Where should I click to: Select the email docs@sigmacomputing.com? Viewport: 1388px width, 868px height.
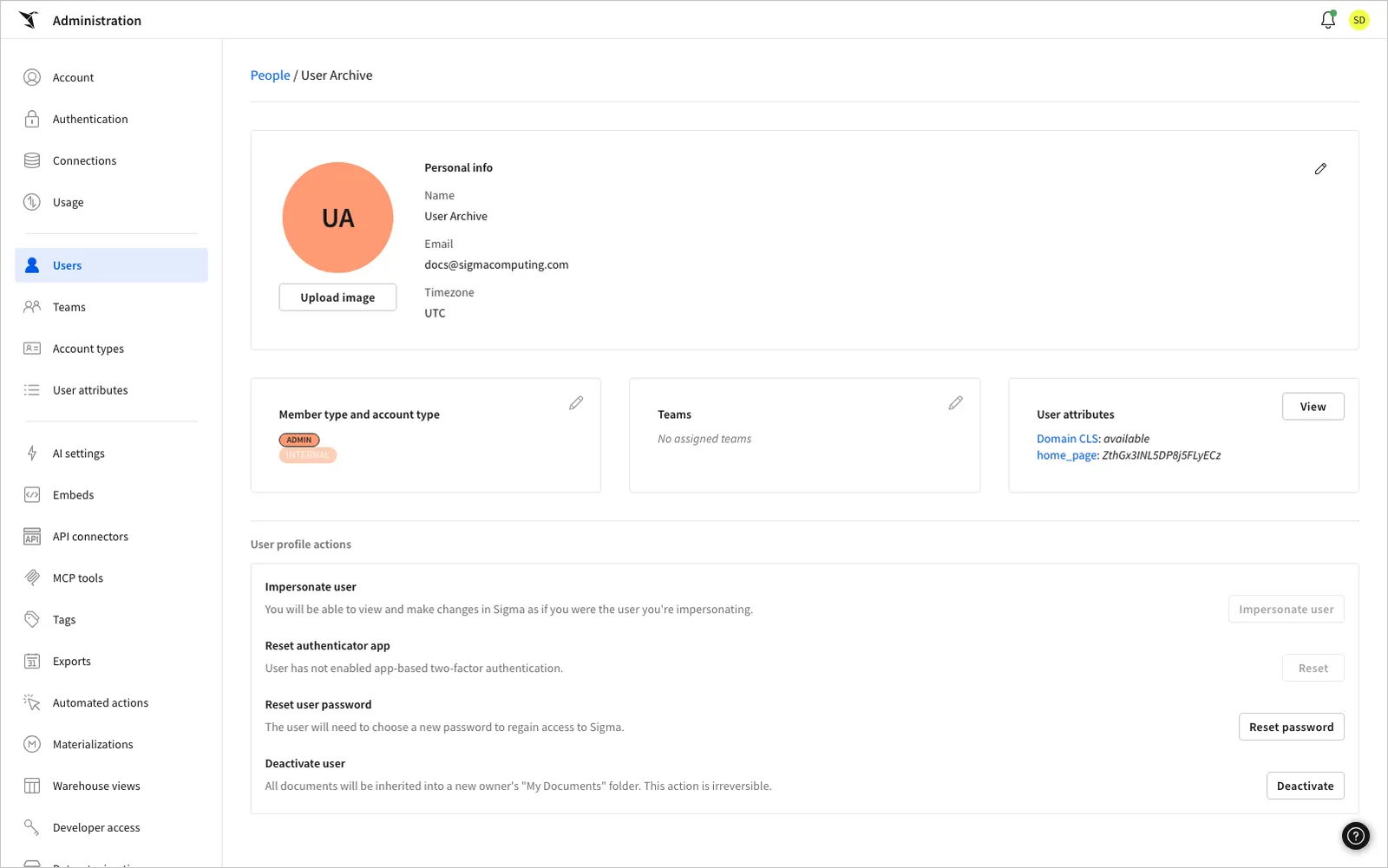pos(496,264)
